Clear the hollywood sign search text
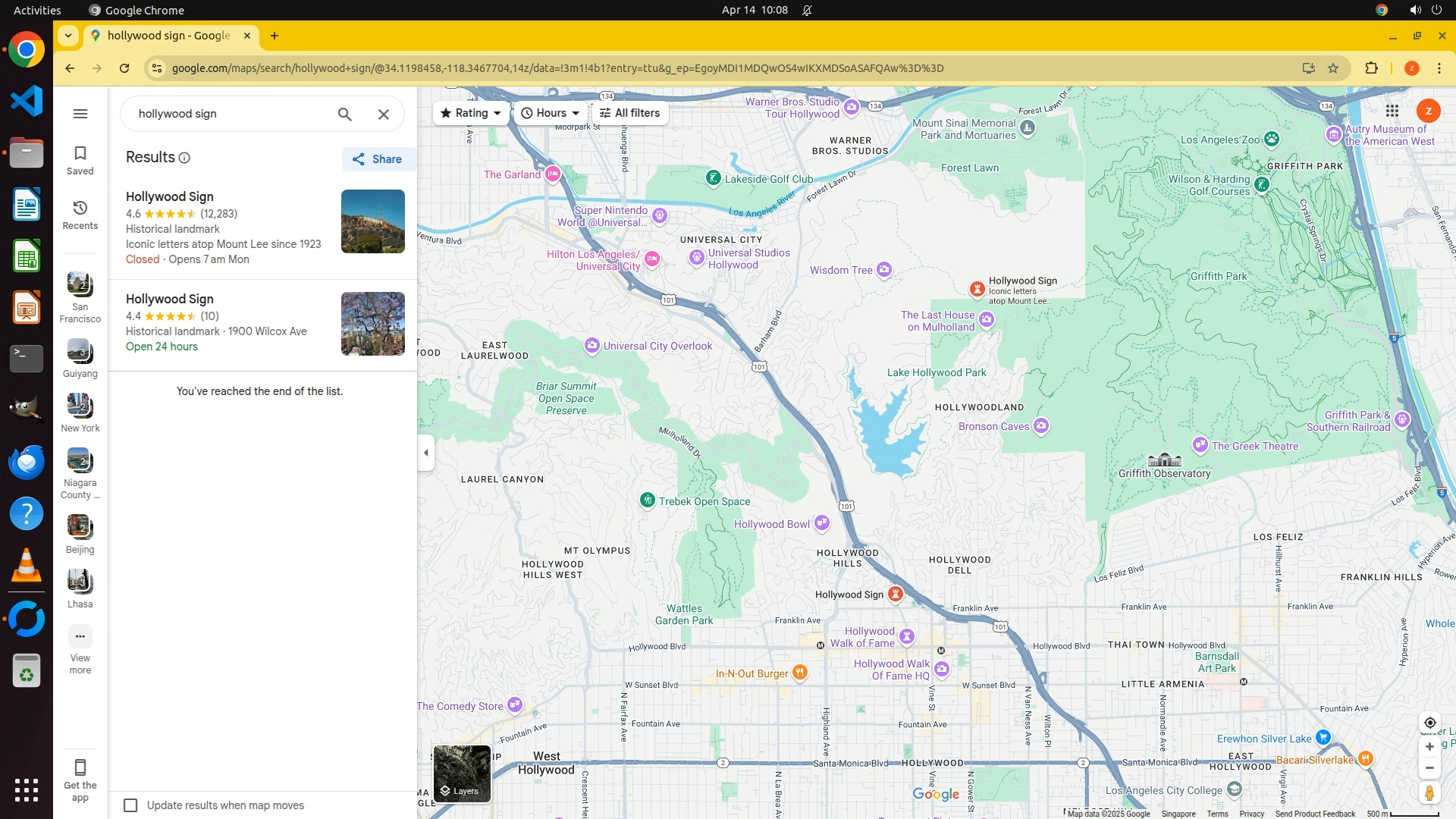The height and width of the screenshot is (819, 1456). (x=384, y=114)
